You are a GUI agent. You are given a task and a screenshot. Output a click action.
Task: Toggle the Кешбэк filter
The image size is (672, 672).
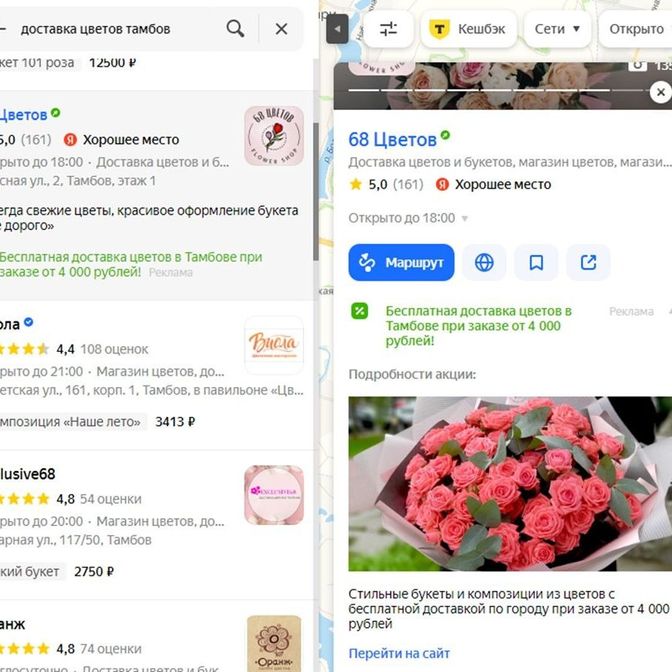pyautogui.click(x=469, y=29)
